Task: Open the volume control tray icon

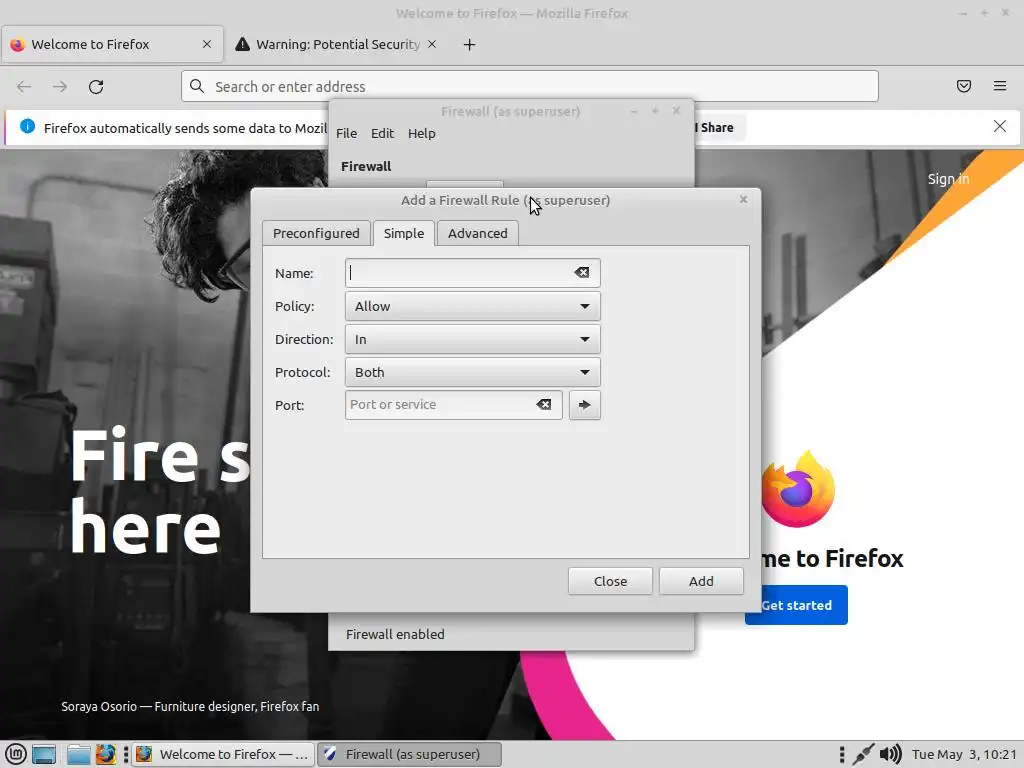Action: tap(890, 754)
